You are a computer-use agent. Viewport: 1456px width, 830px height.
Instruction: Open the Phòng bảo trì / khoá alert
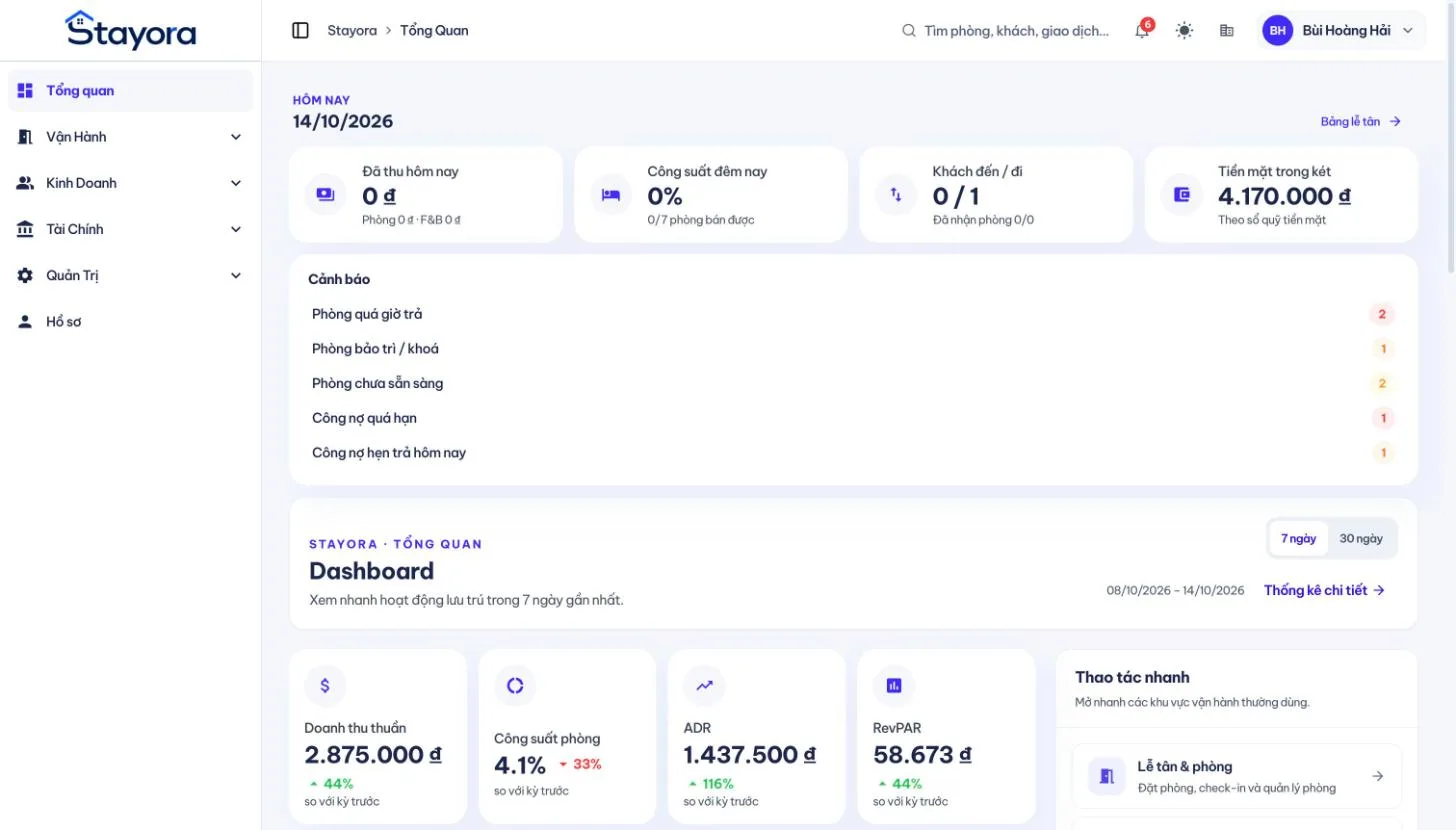853,349
